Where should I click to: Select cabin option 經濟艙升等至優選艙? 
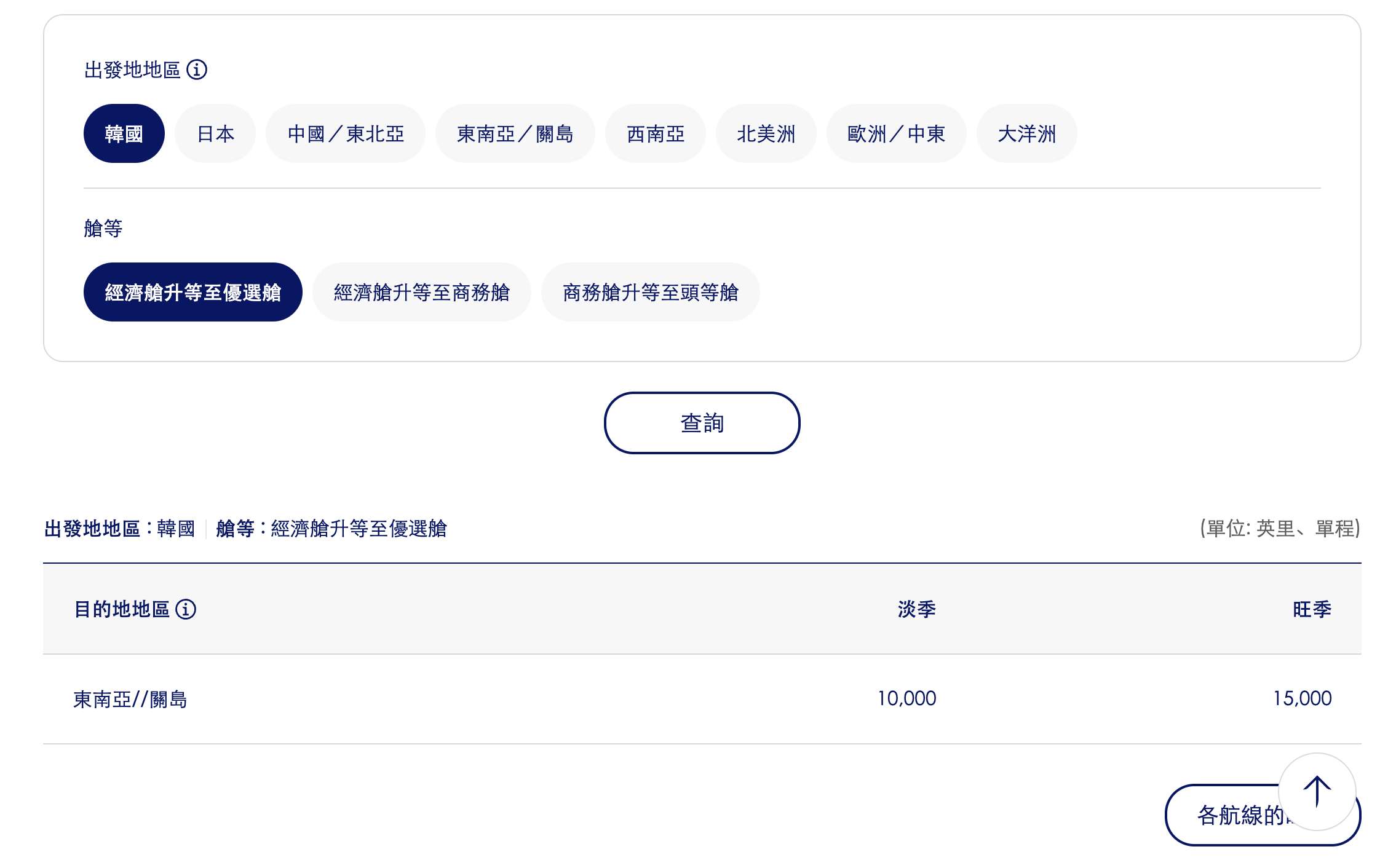(194, 291)
